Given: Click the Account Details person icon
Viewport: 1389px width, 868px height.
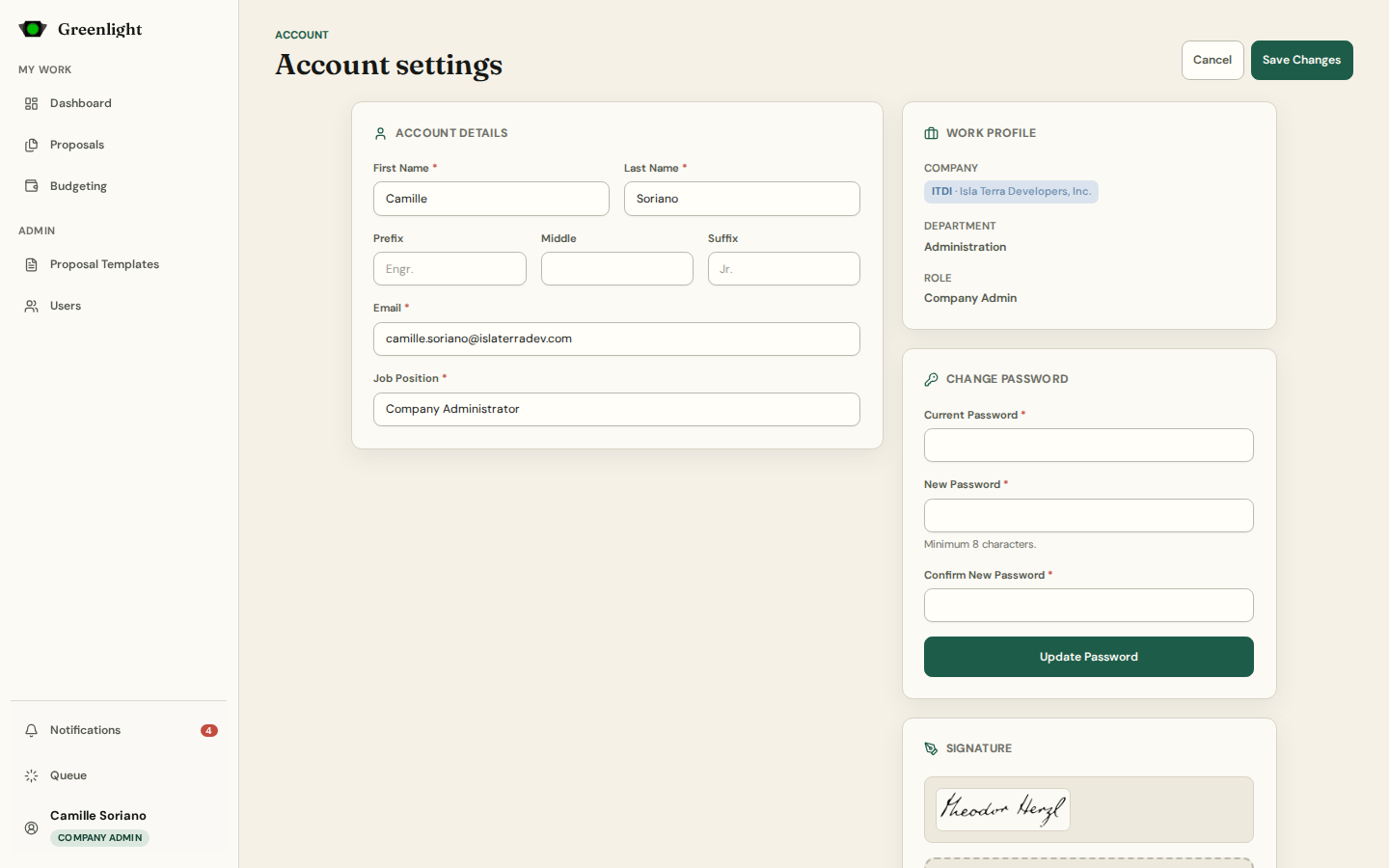Looking at the screenshot, I should (x=380, y=133).
